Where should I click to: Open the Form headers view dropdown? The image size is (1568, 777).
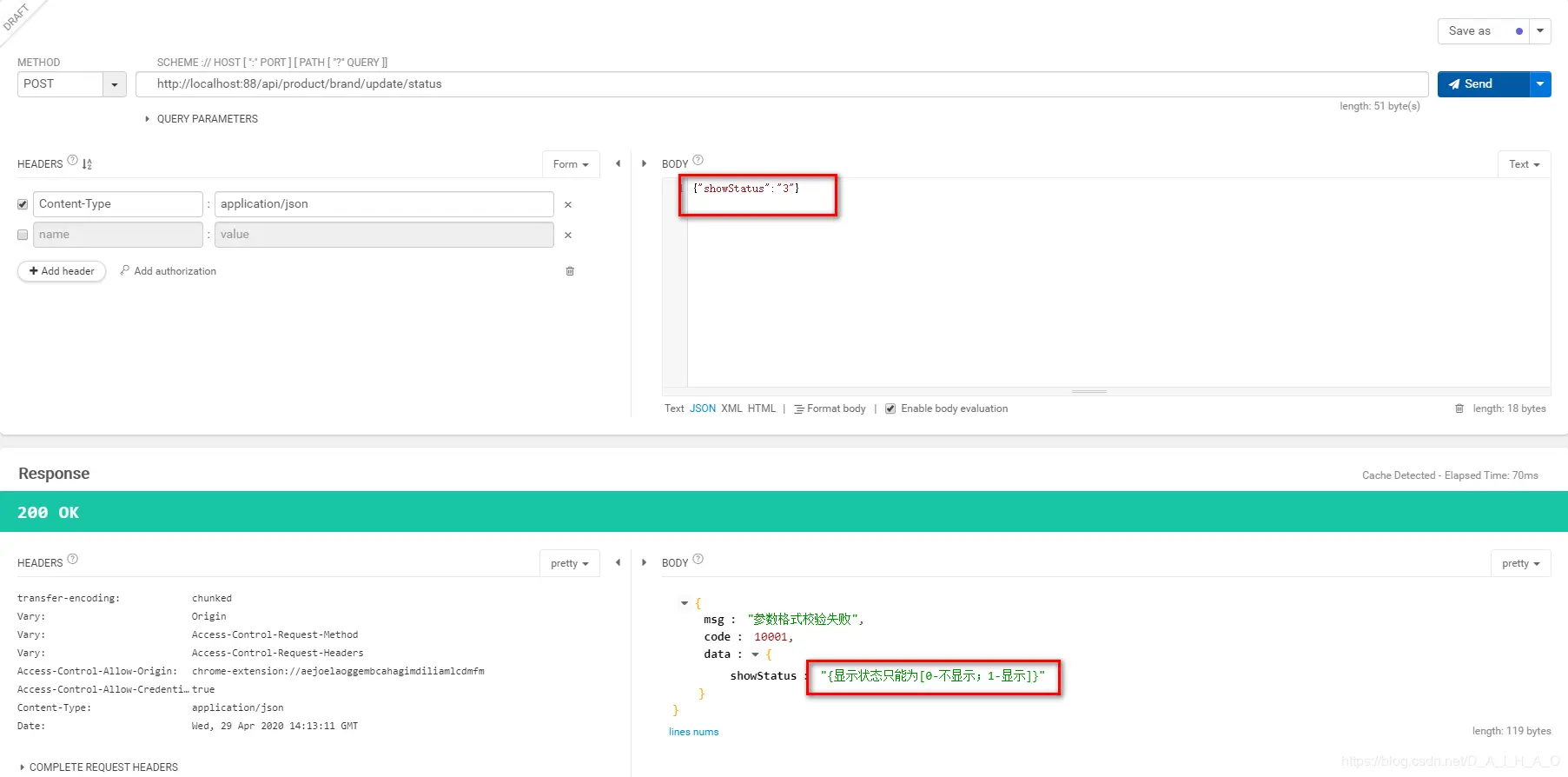pos(571,164)
